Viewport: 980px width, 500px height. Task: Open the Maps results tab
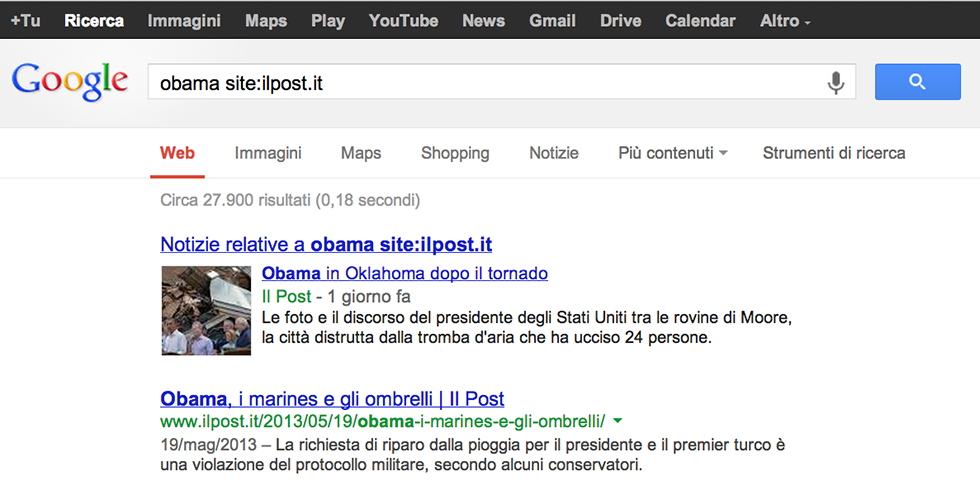361,153
